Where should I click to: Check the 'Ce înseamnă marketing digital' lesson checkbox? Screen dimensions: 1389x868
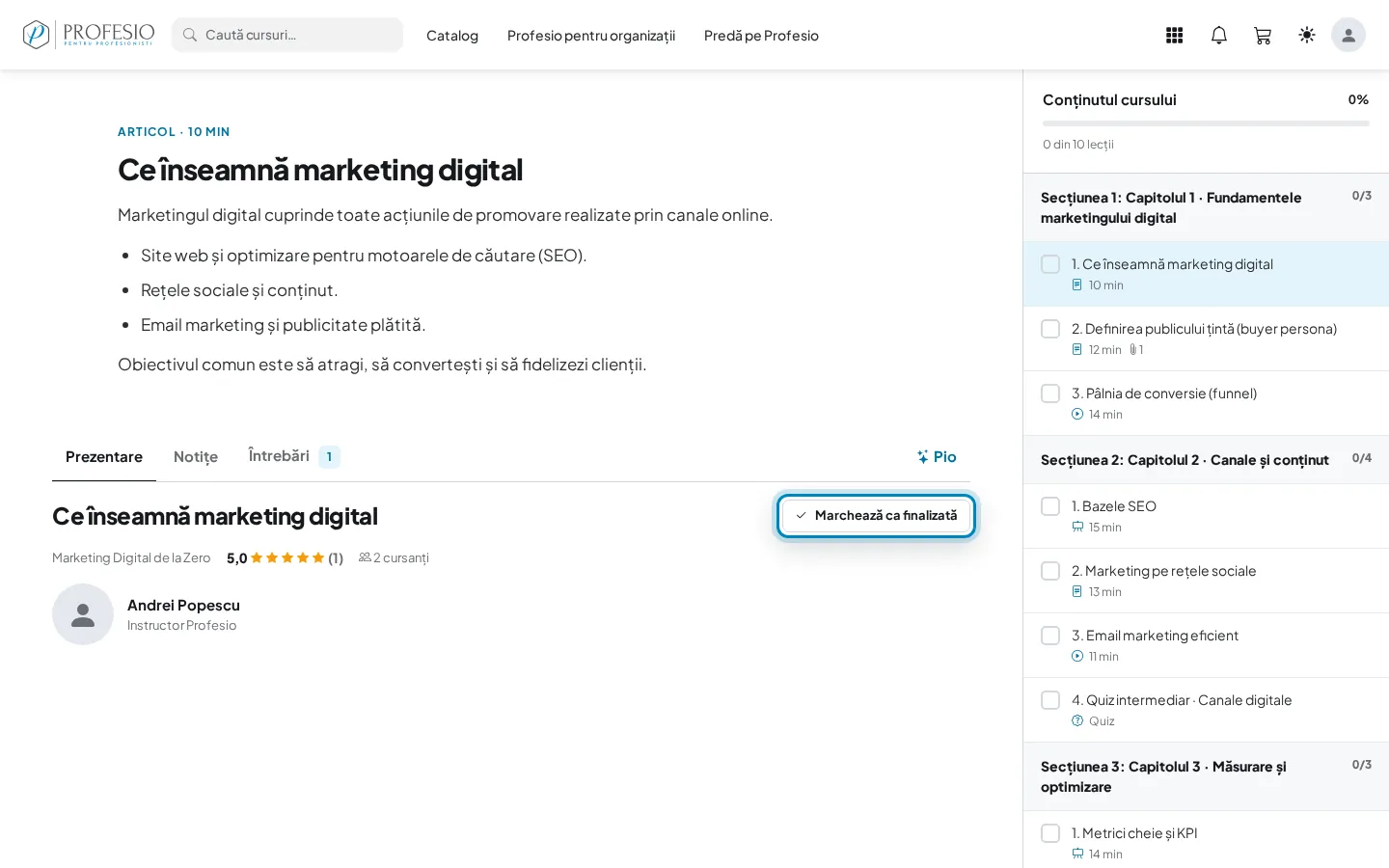pyautogui.click(x=1050, y=264)
